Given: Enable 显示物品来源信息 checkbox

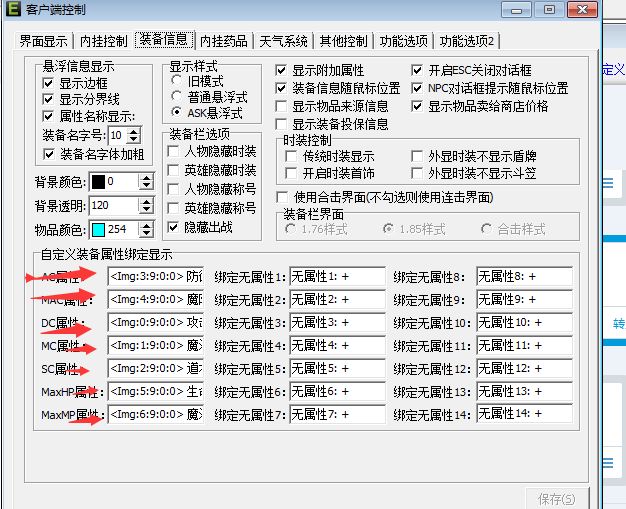Looking at the screenshot, I should tap(281, 106).
